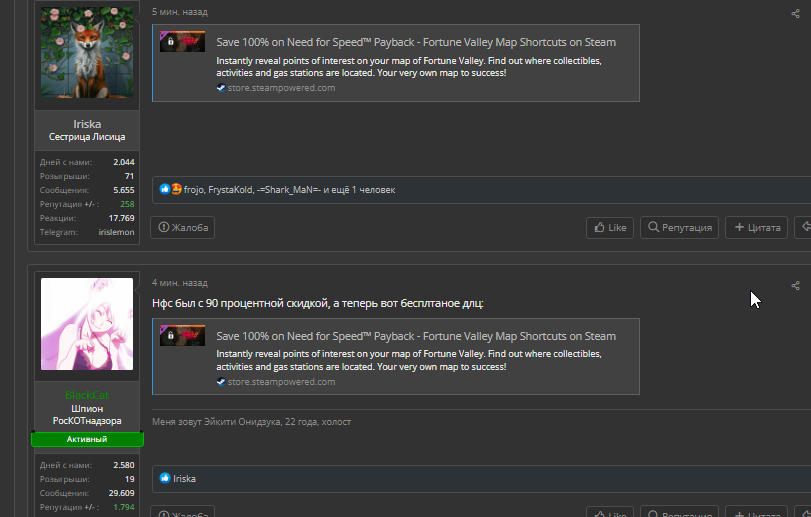Click BlackCat's giveaways count 19
The image size is (811, 517).
(129, 479)
